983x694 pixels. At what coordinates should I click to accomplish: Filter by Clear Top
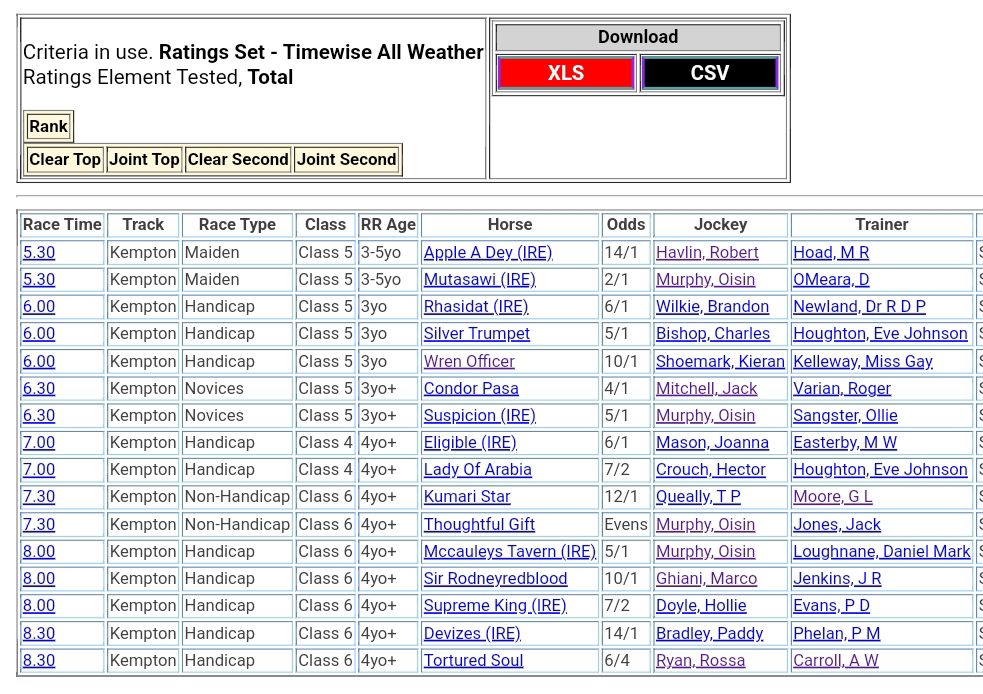65,159
